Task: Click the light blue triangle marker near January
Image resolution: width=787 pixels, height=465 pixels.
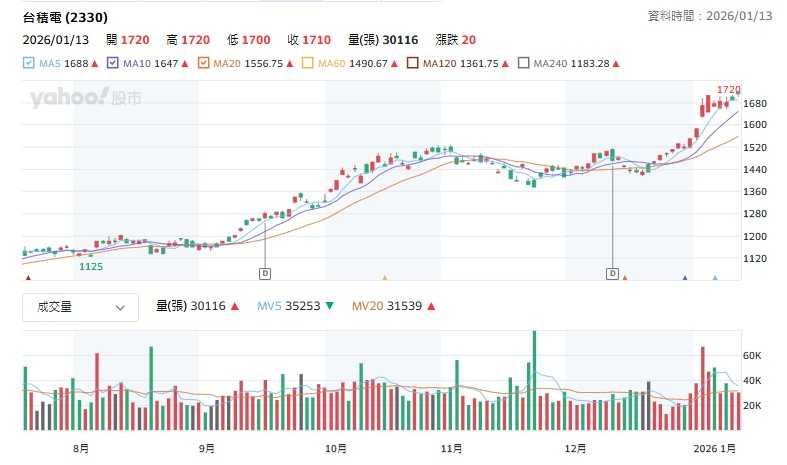Action: tap(714, 278)
